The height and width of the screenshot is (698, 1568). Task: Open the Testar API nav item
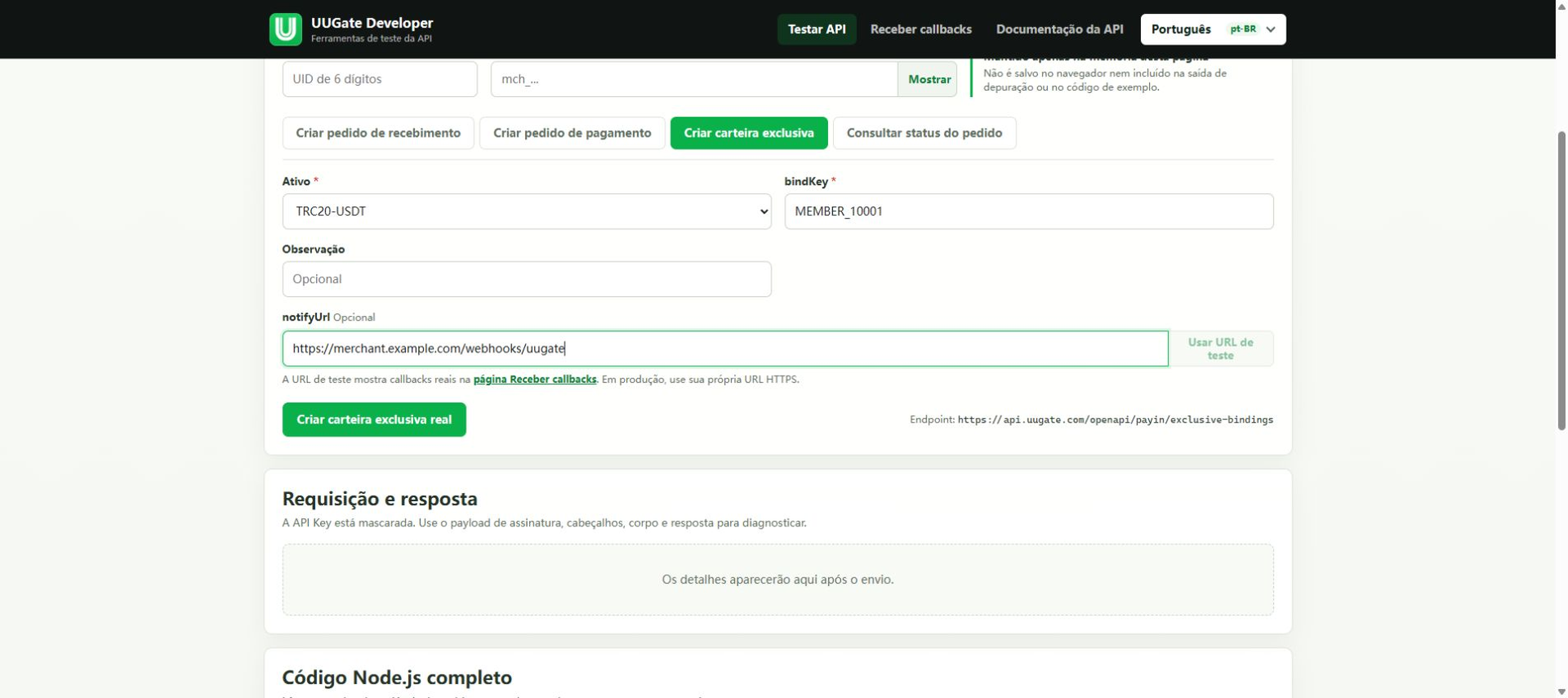click(817, 29)
